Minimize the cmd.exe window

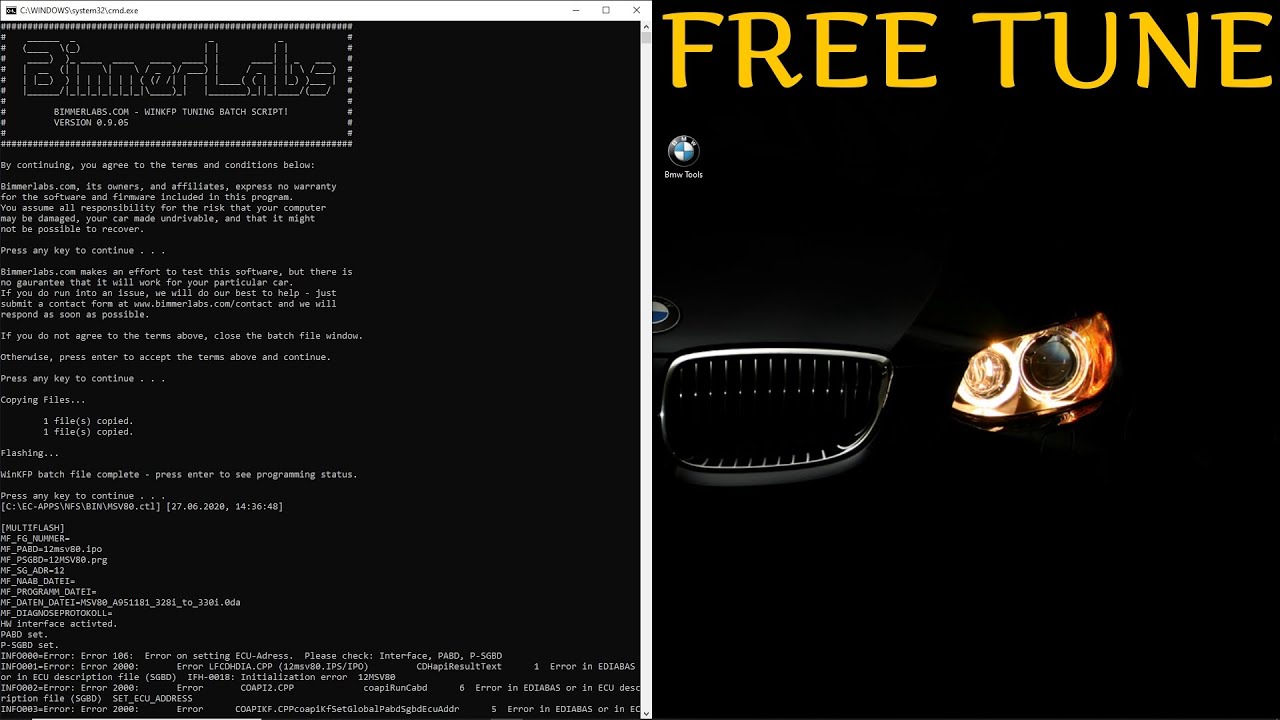point(575,10)
